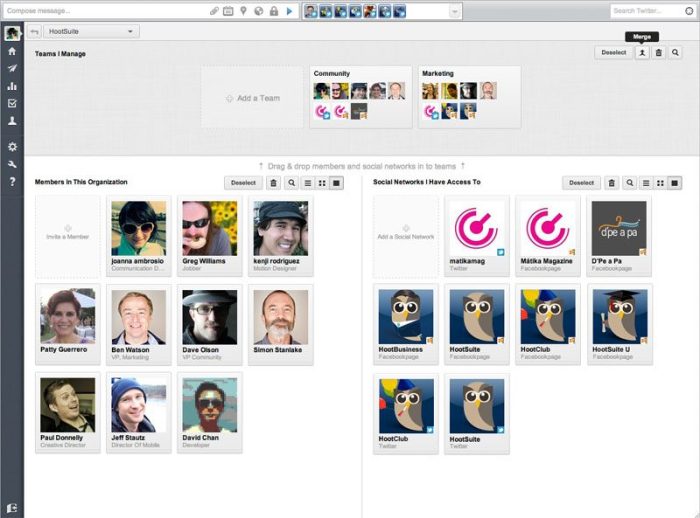The width and height of the screenshot is (700, 518).
Task: Click the user profile avatar in sidebar
Action: click(x=12, y=33)
